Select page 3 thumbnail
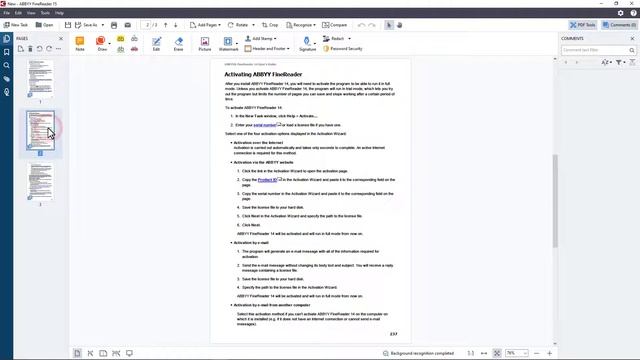 point(40,182)
